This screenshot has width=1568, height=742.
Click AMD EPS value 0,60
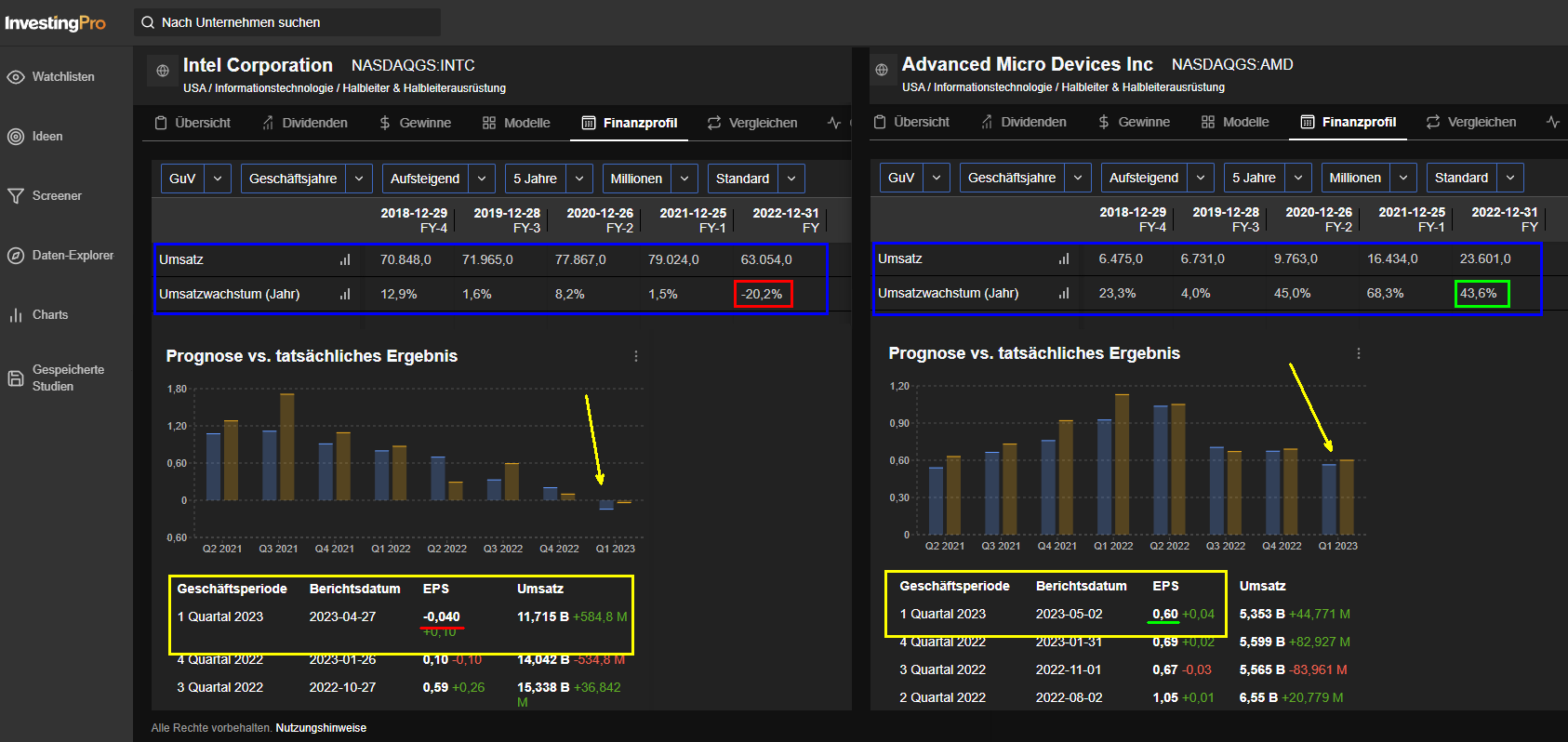point(1165,614)
